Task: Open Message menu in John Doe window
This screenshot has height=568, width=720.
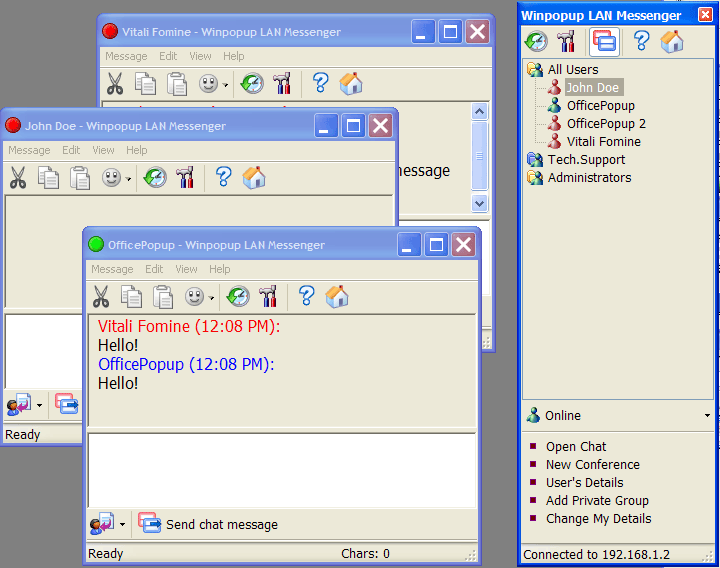Action: click(29, 150)
